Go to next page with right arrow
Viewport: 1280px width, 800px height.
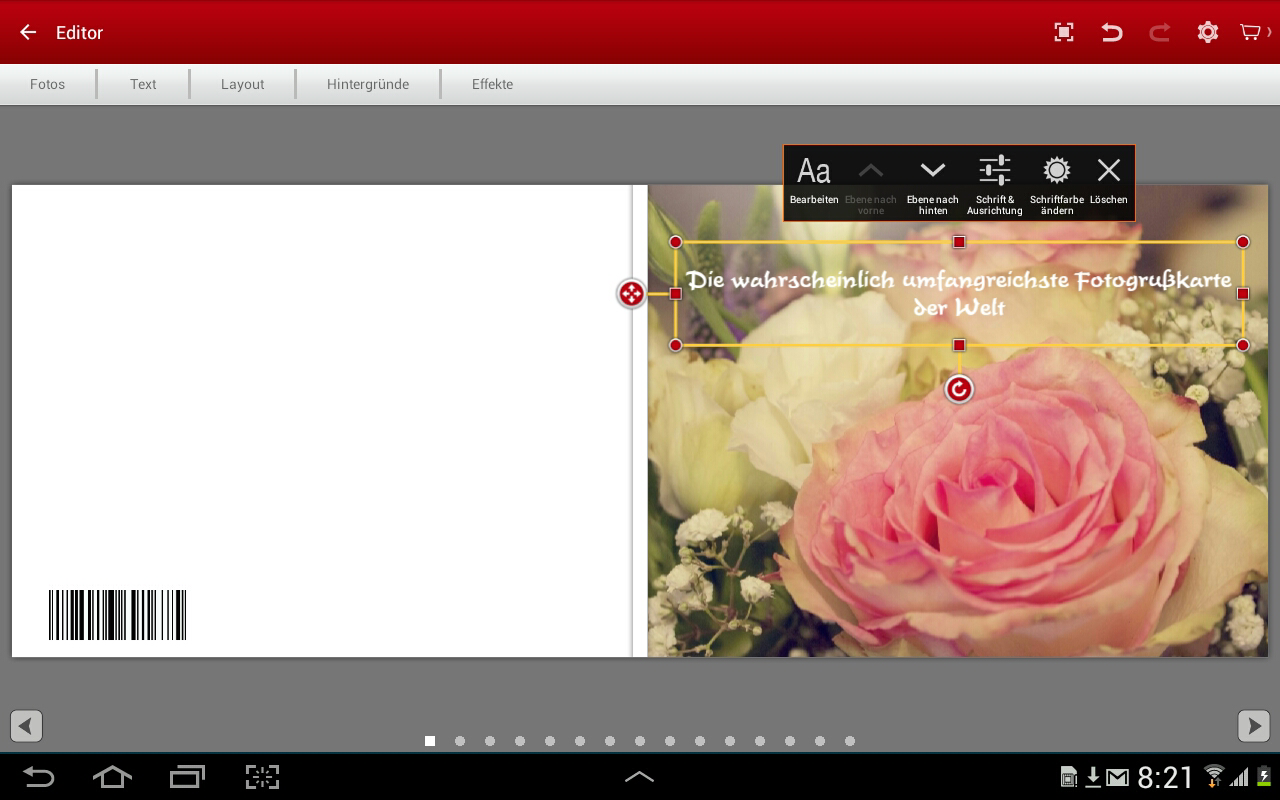(1253, 726)
